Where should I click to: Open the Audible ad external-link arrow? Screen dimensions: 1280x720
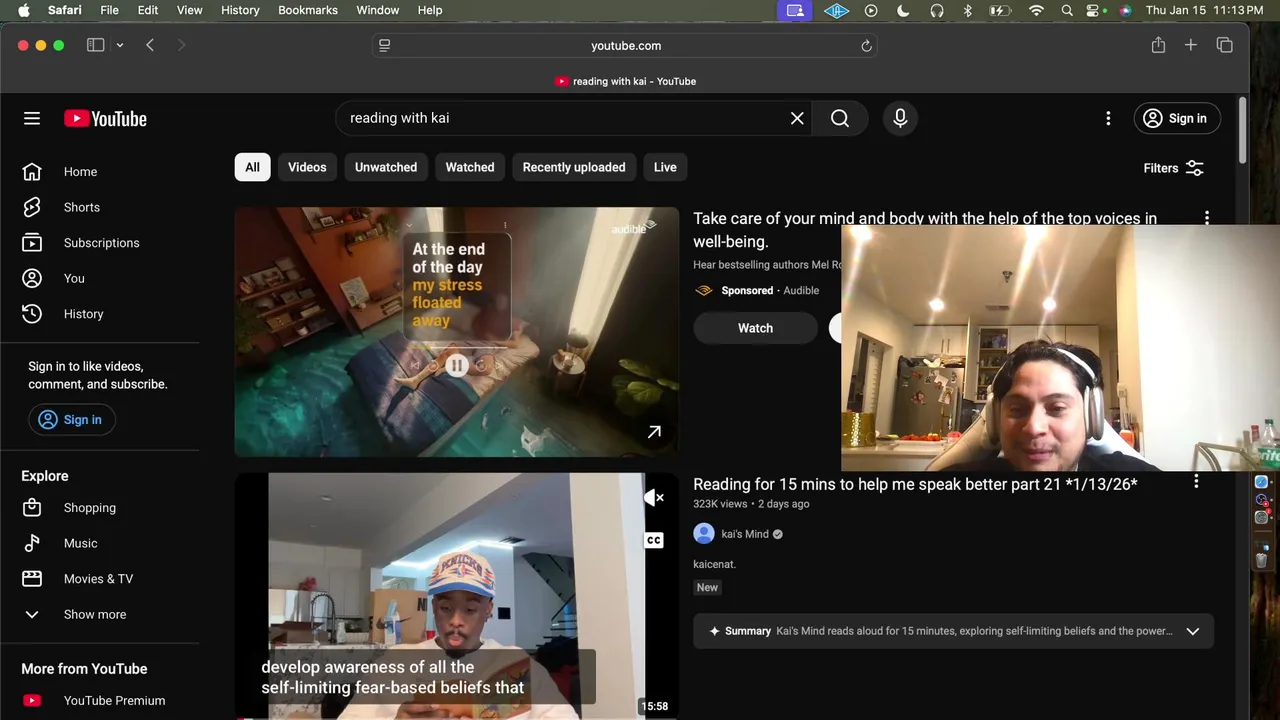tap(654, 432)
